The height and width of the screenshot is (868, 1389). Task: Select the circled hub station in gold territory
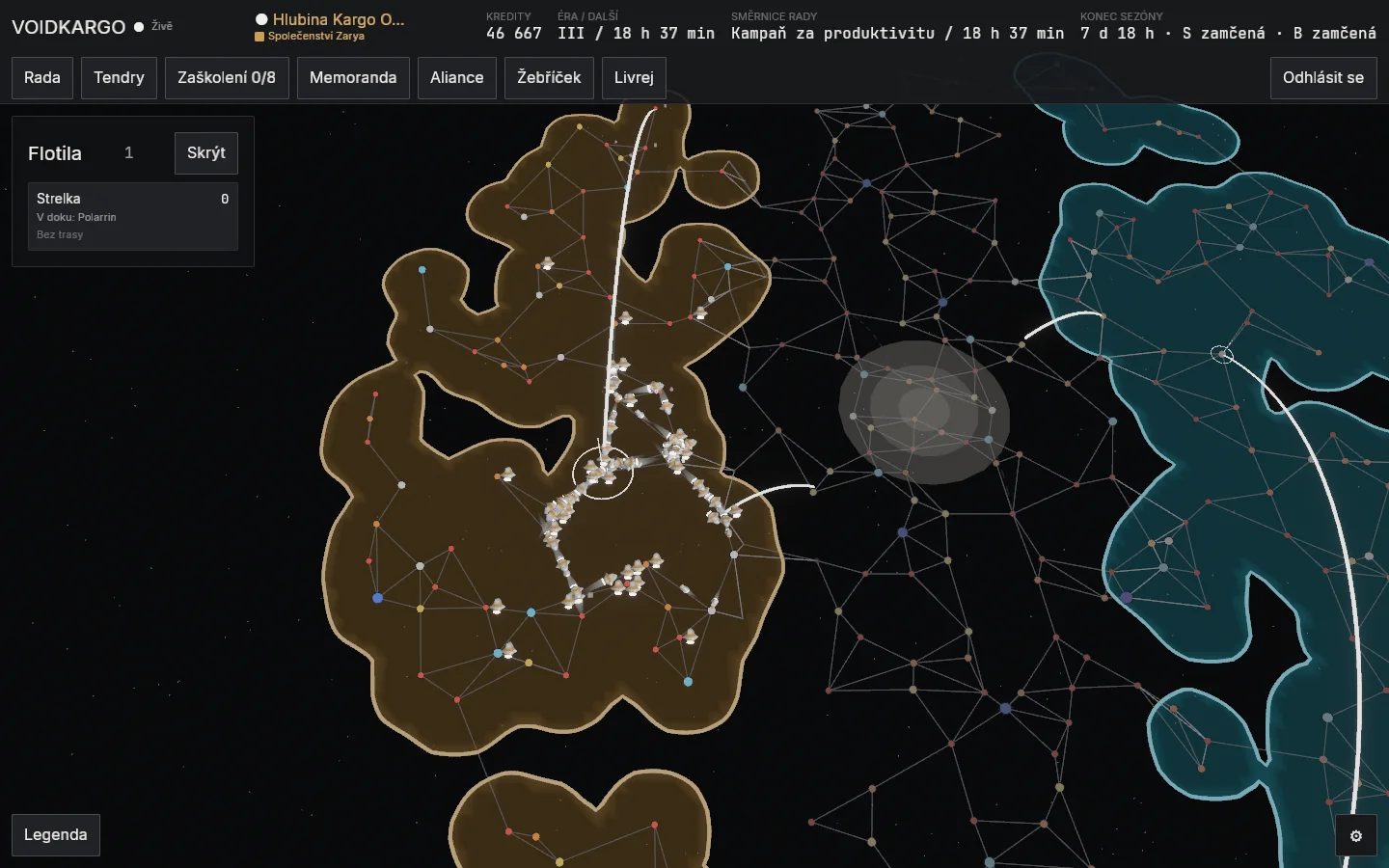pyautogui.click(x=603, y=472)
